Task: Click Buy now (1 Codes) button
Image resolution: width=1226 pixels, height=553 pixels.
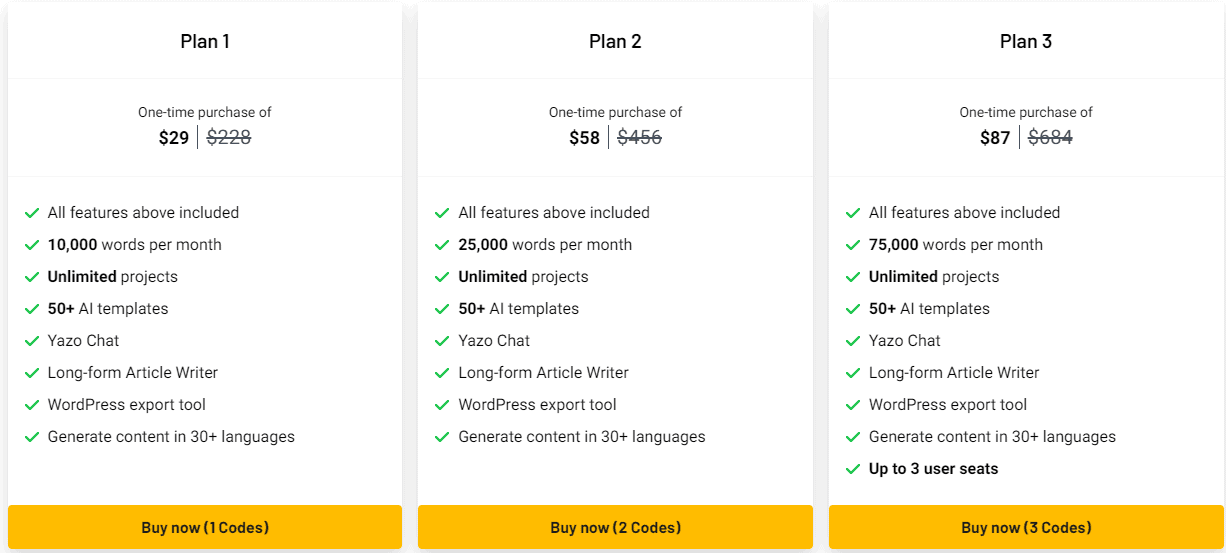Action: click(205, 527)
